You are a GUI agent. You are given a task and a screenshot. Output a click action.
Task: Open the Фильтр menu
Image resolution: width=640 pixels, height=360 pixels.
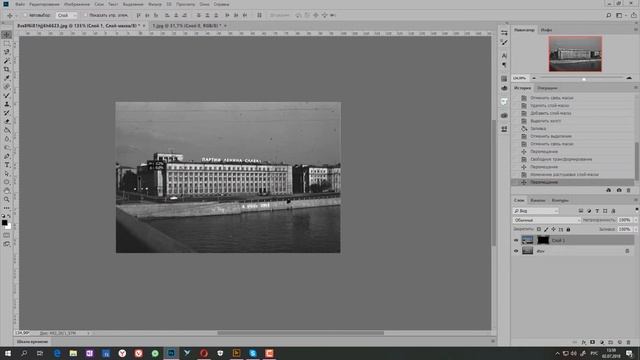[155, 4]
